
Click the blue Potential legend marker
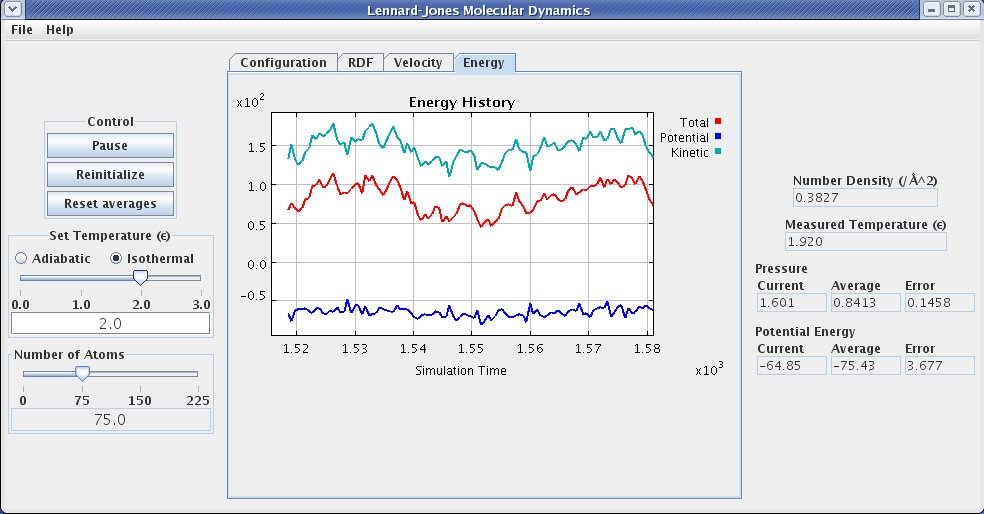718,137
